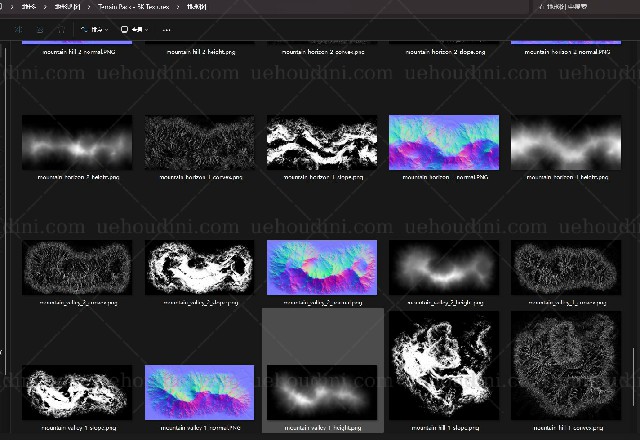Click file name 'mountain valley 1 normal.PNG'
The image size is (640, 440).
tap(200, 428)
